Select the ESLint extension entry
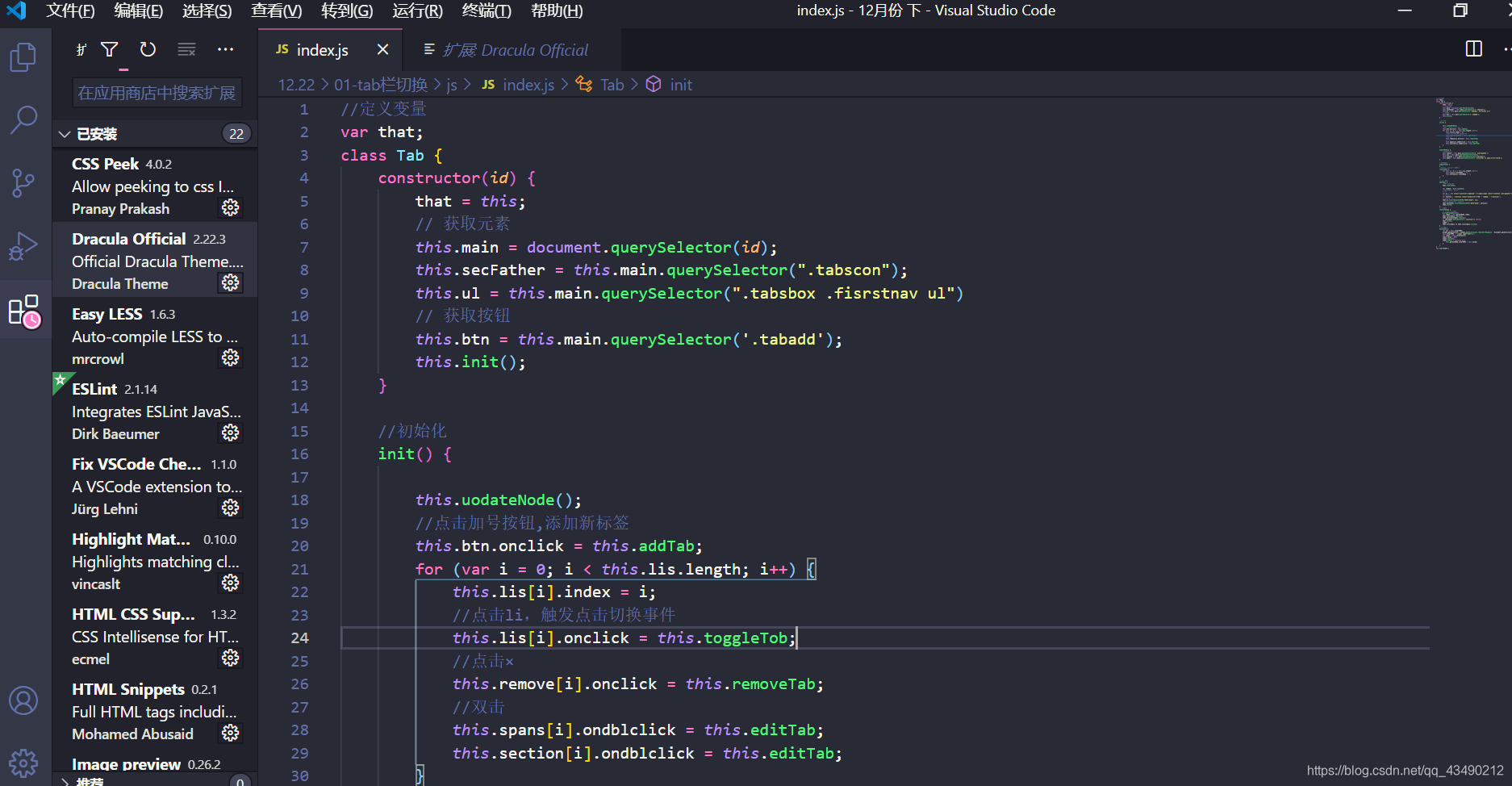Screen dimensions: 1512x786 (155, 411)
